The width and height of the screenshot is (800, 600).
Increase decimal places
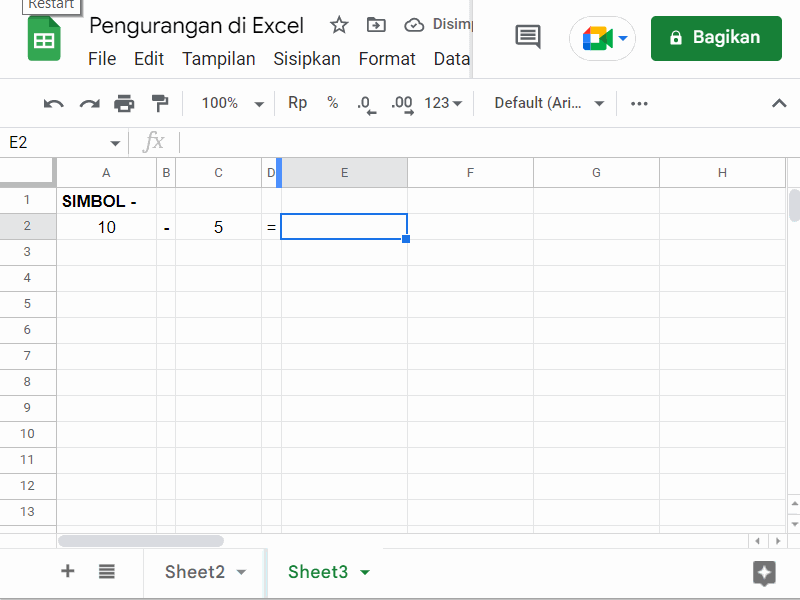point(402,104)
